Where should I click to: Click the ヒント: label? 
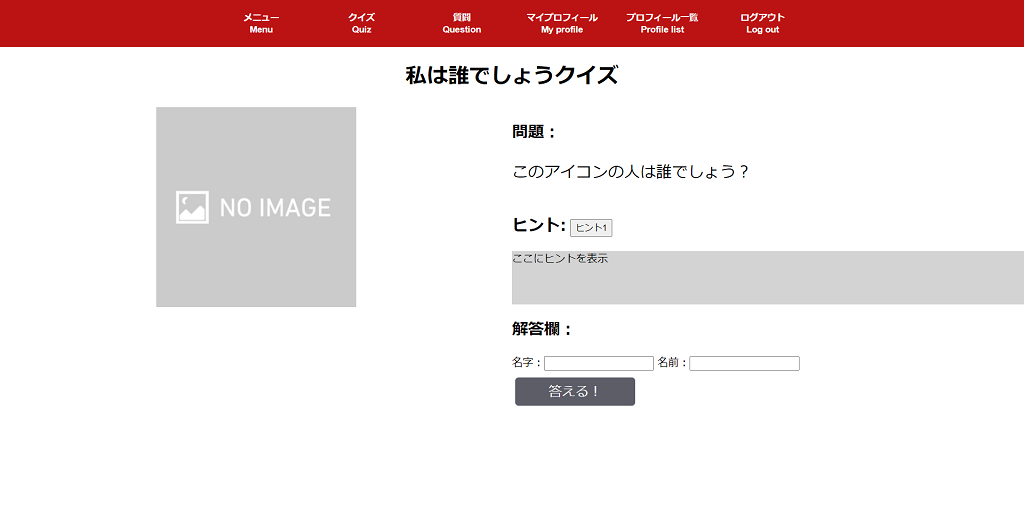tap(539, 225)
